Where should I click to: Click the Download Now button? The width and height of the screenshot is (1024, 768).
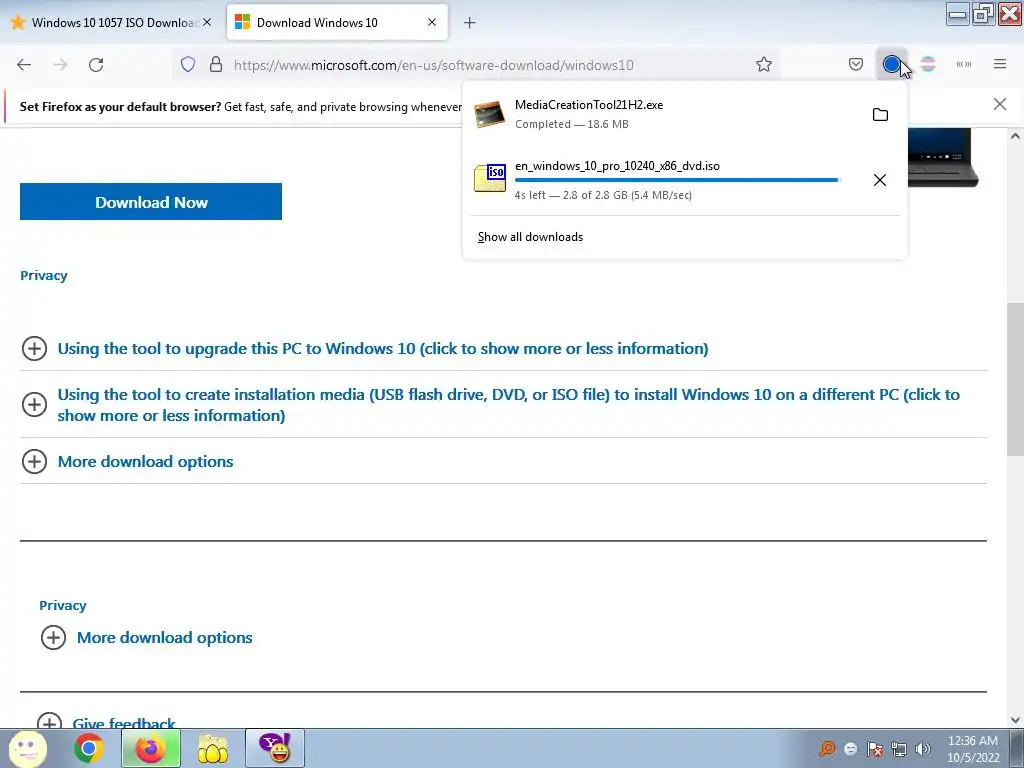click(x=151, y=202)
